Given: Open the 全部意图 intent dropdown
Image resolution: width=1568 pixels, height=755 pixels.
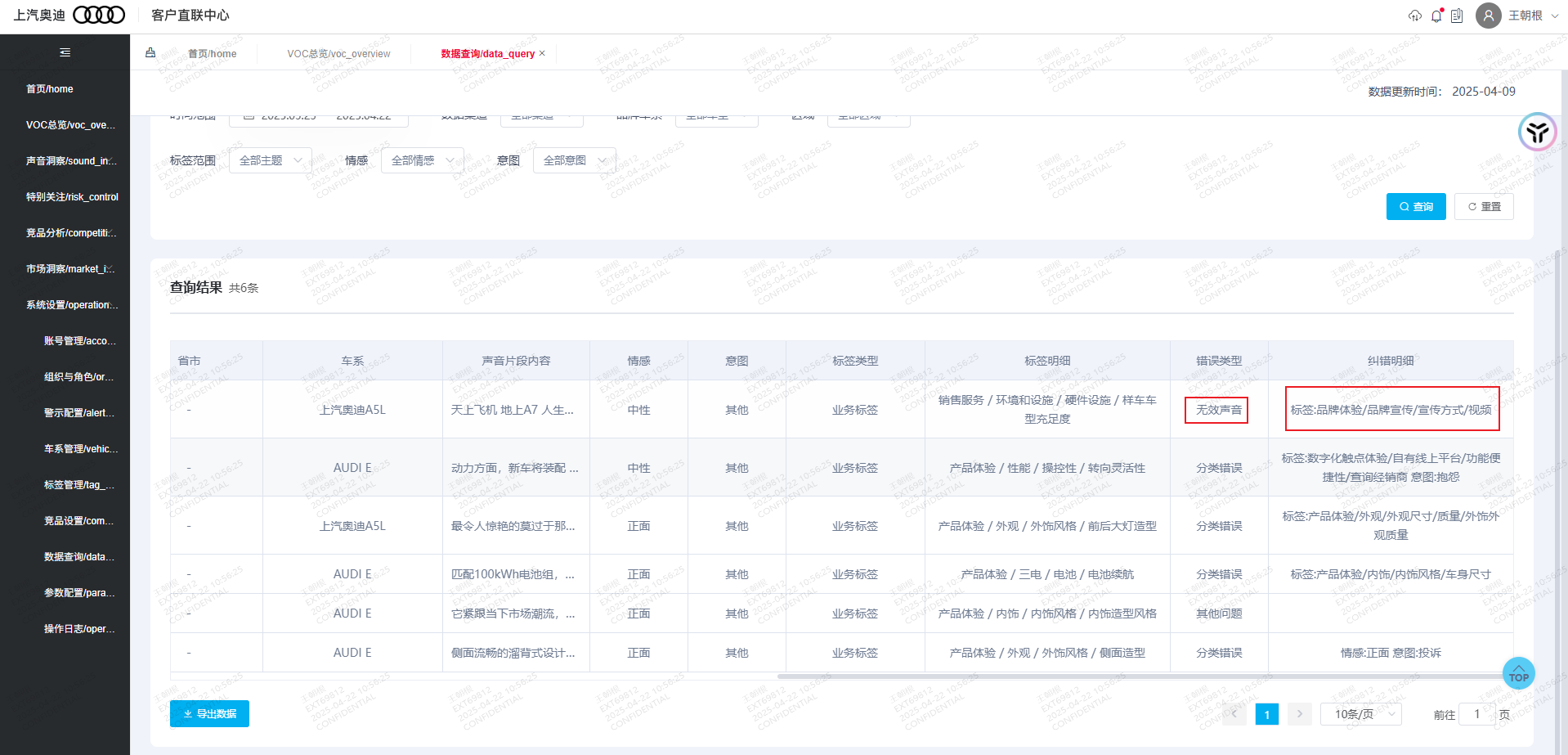Looking at the screenshot, I should click(575, 160).
